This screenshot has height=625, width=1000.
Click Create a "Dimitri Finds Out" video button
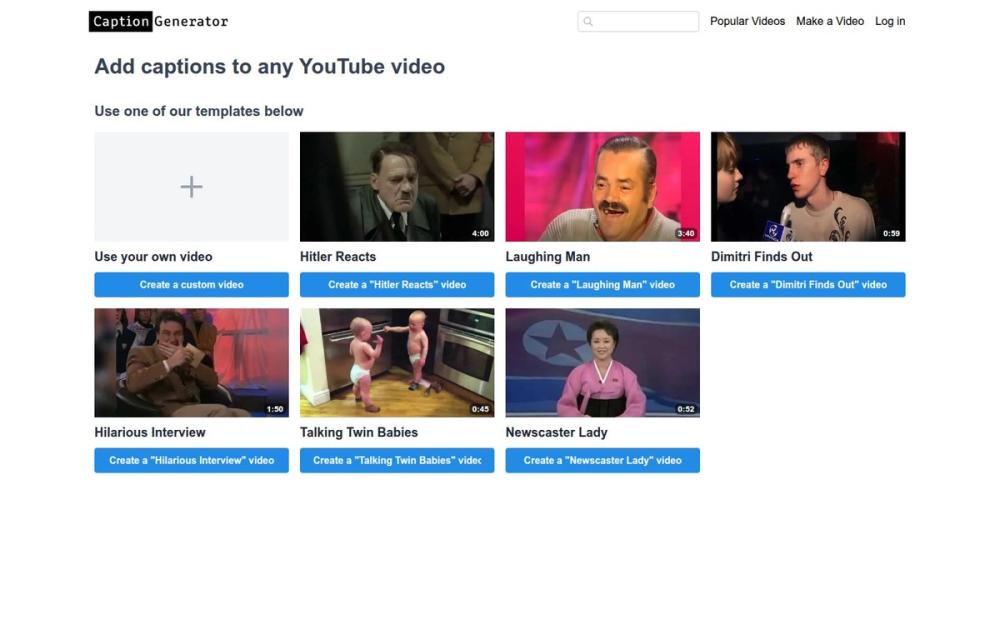tap(808, 284)
